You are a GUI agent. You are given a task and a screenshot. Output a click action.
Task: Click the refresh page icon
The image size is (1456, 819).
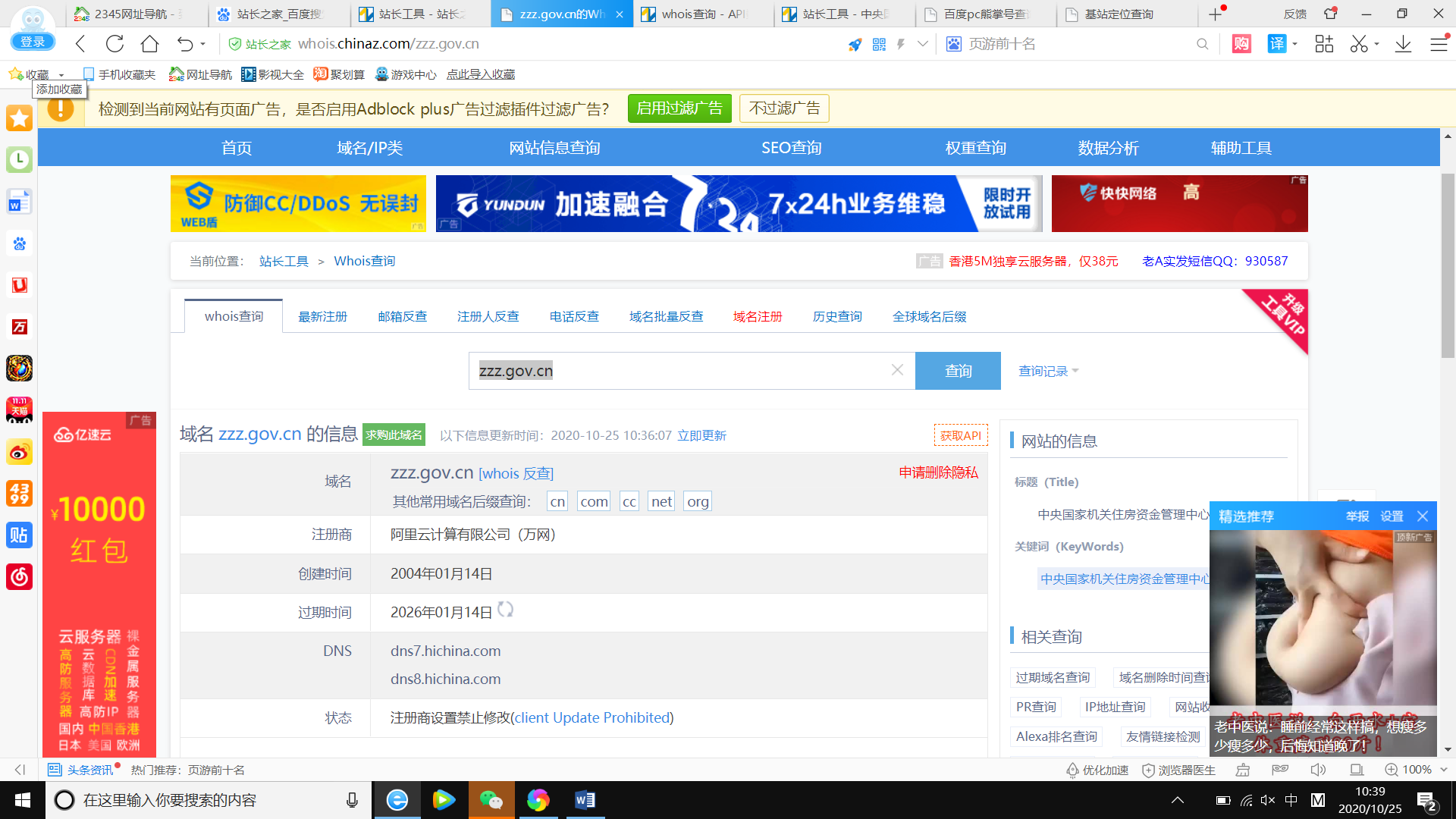click(x=115, y=44)
